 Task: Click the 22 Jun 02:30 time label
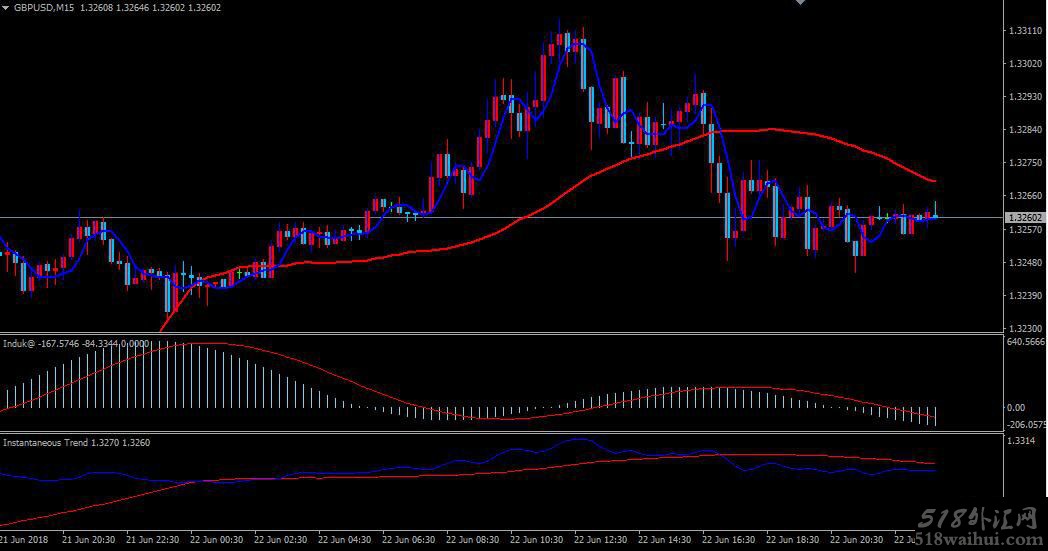tap(281, 540)
